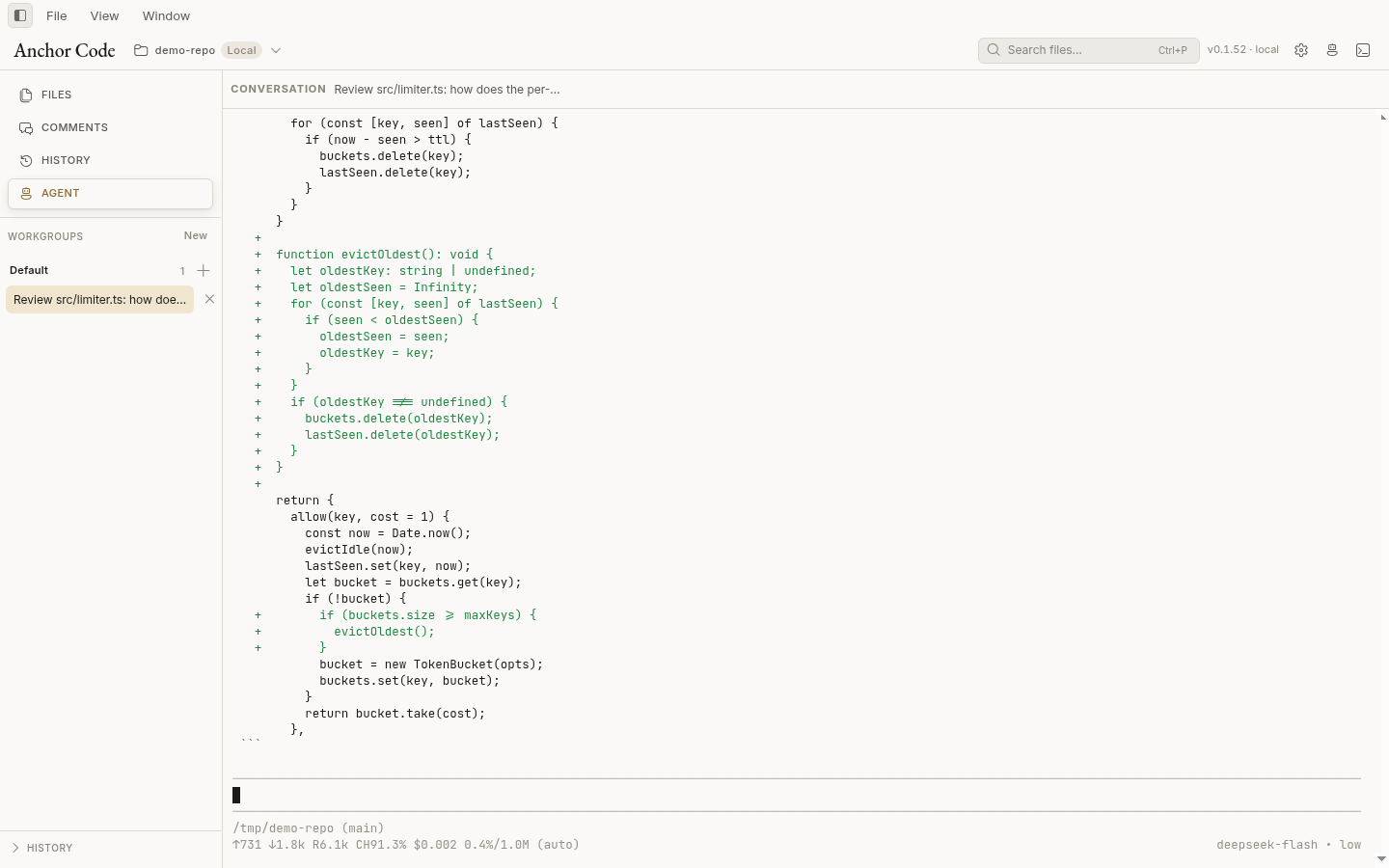Click the CONVERSATION header label
1389x868 pixels.
point(279,89)
